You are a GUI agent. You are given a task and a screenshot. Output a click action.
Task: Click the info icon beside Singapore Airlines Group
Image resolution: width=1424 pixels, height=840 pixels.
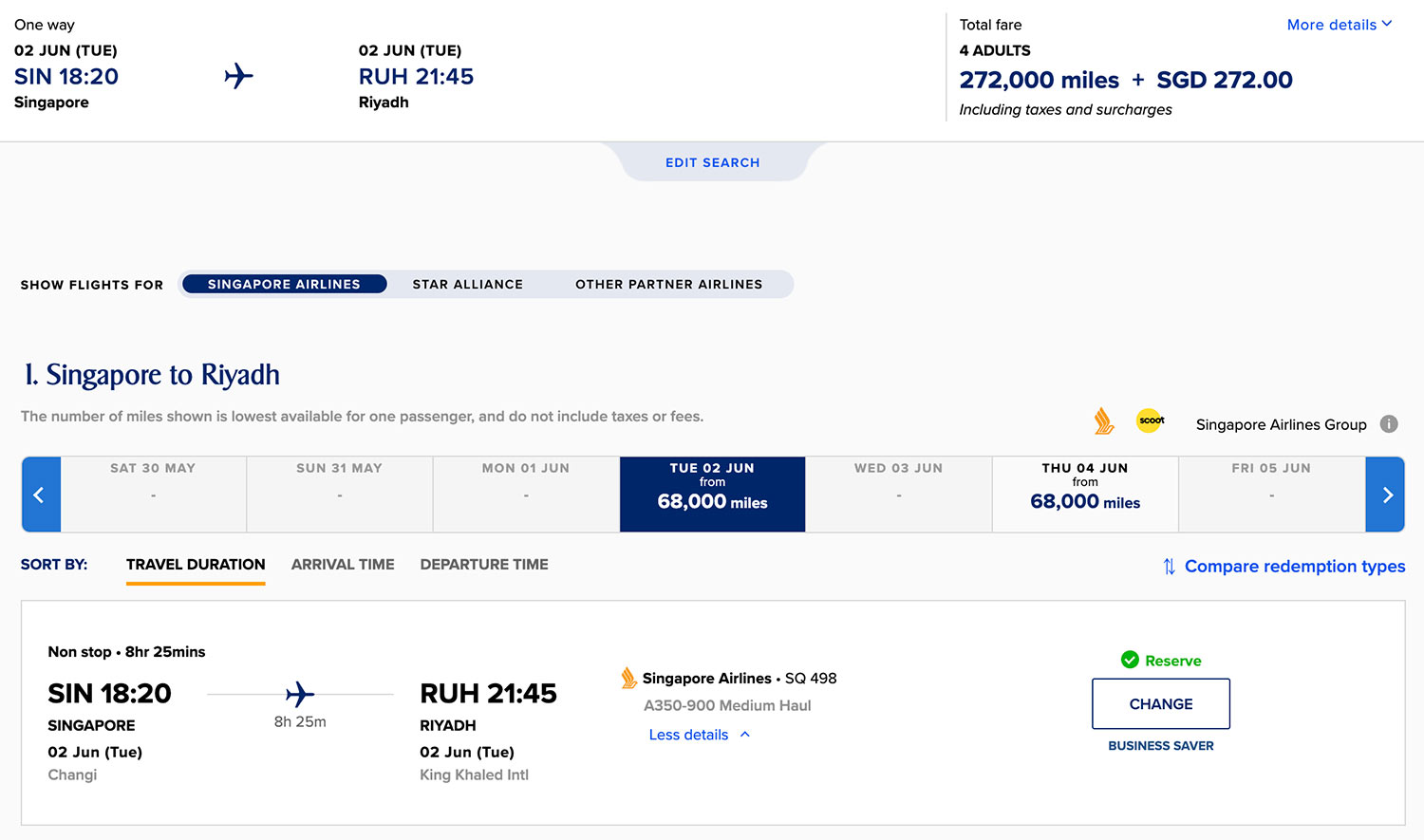1389,424
